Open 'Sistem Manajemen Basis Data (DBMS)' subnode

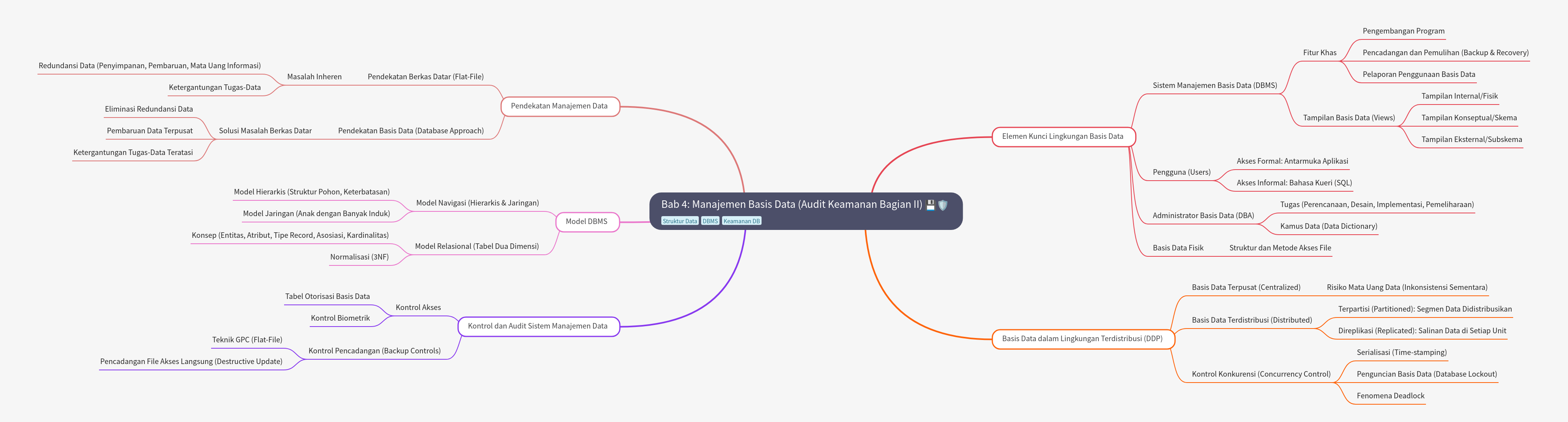(1214, 86)
